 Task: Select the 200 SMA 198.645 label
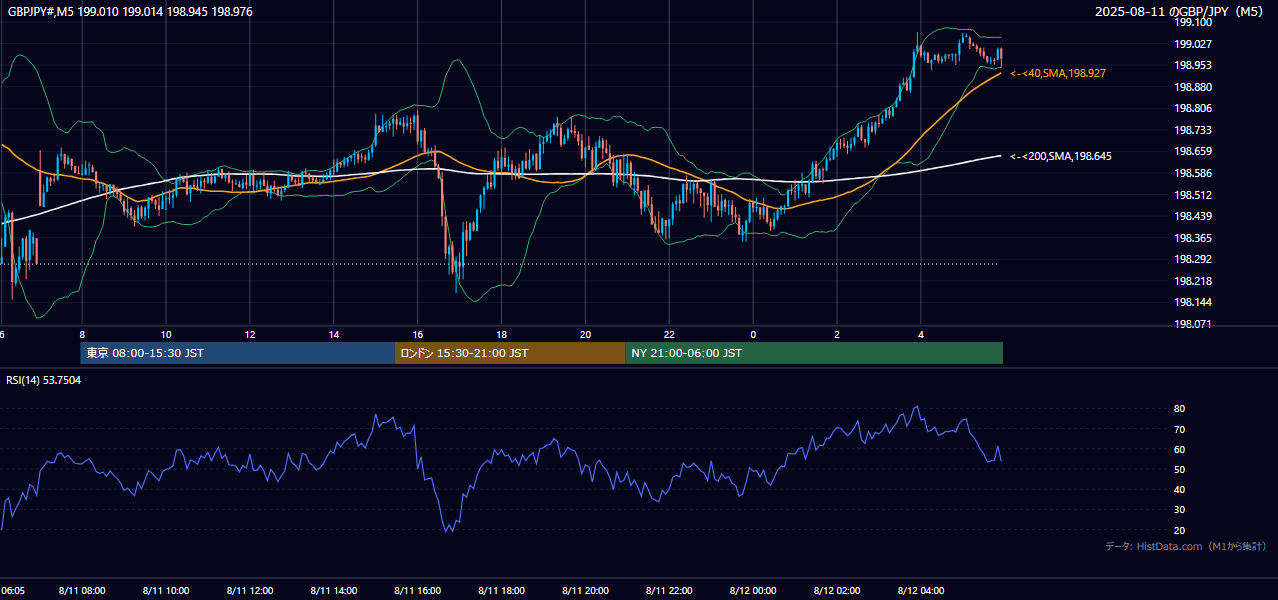coord(1061,156)
